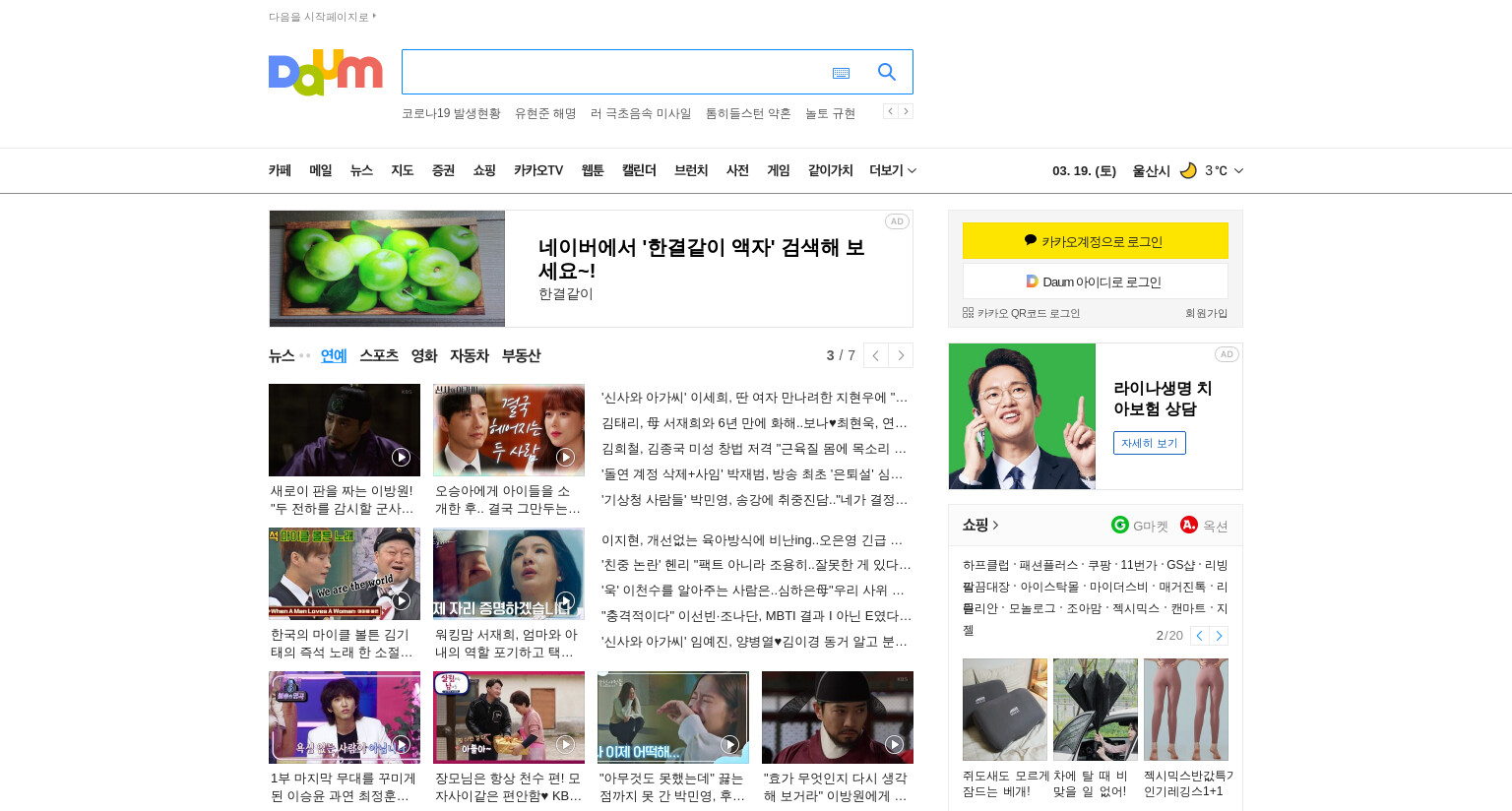Log in with Daum 아이디로 로그인 button
Image resolution: width=1512 pixels, height=811 pixels.
pos(1096,281)
